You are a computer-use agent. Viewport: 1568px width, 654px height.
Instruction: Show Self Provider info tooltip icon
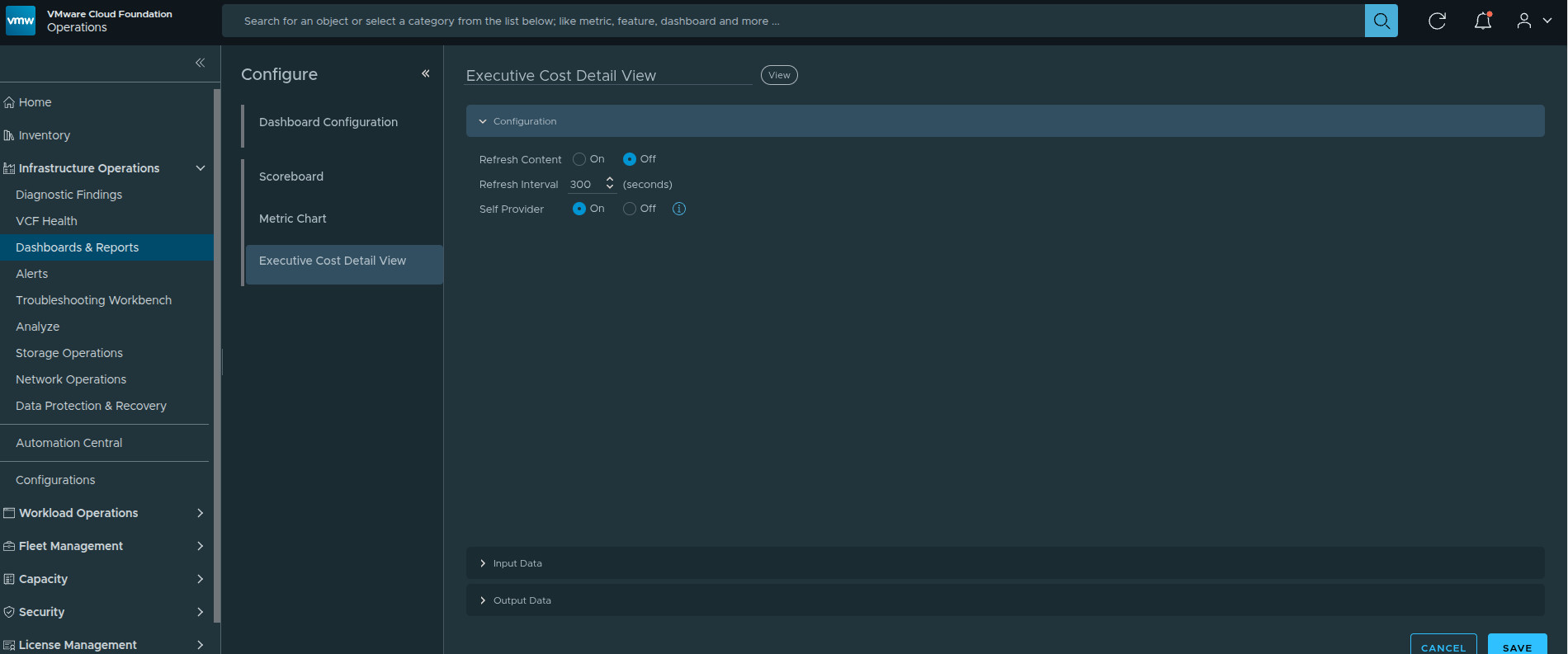click(x=679, y=209)
